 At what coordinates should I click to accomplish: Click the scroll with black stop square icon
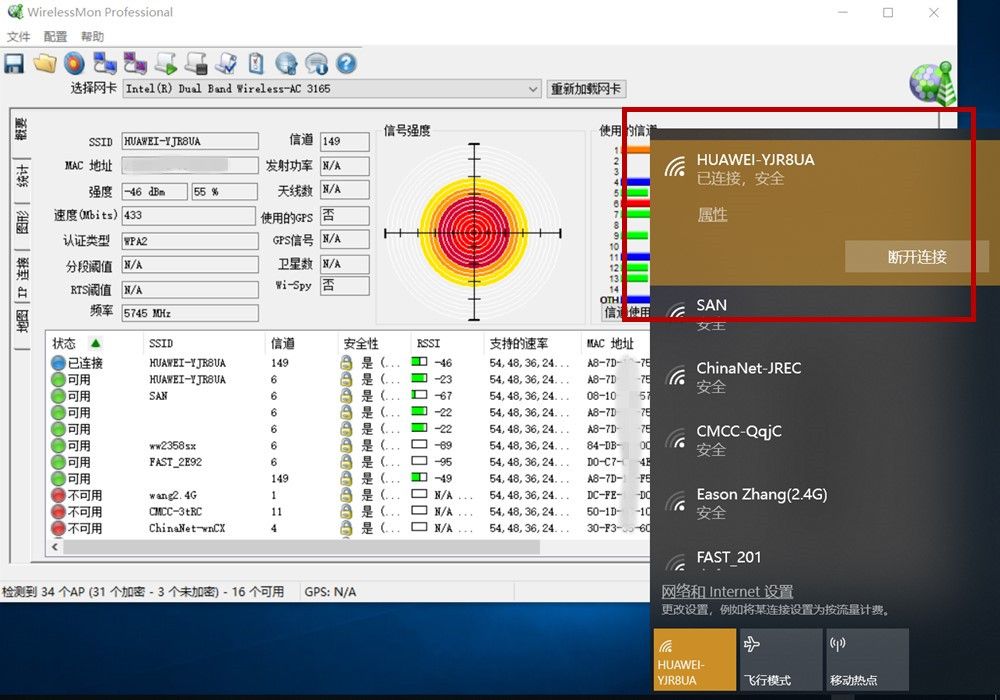(x=196, y=64)
